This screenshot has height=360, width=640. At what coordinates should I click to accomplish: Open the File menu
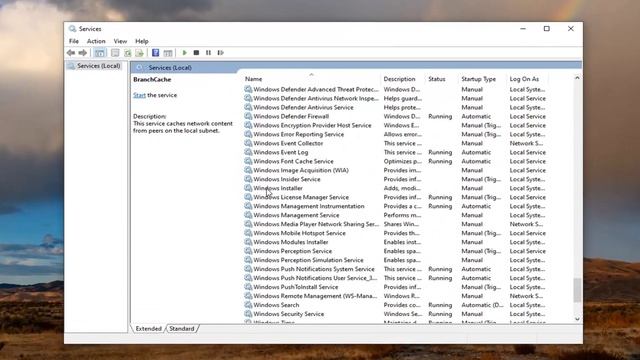pos(74,41)
